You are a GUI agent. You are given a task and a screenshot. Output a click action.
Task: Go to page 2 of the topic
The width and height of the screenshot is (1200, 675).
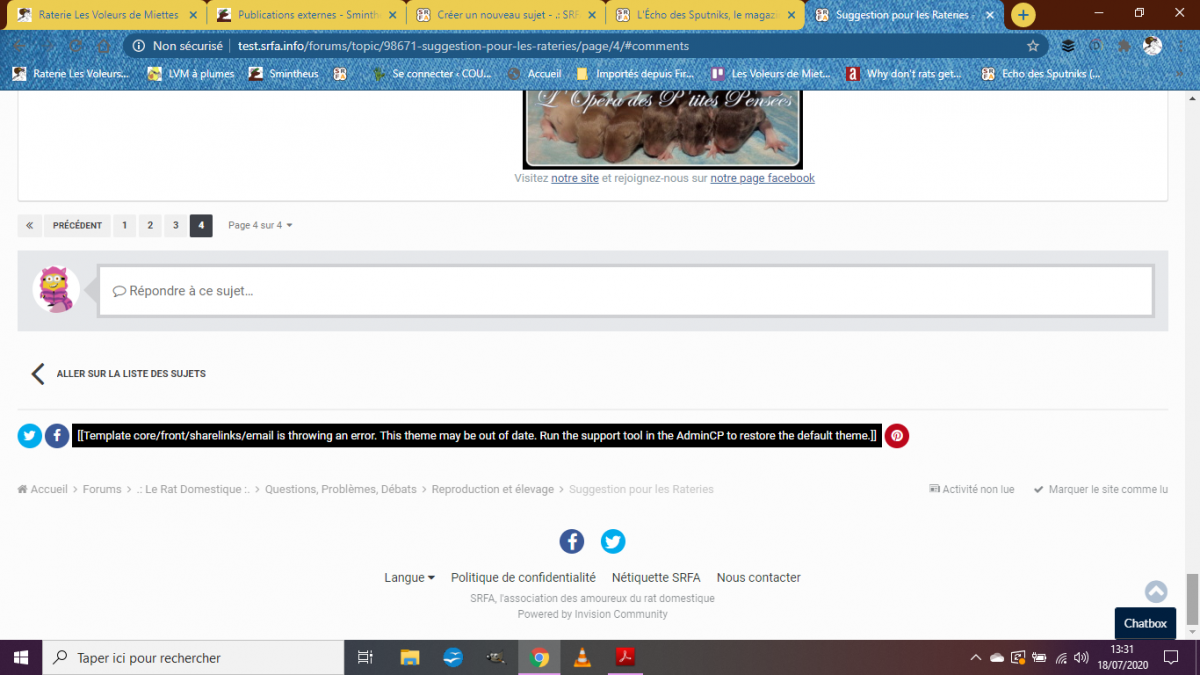point(150,226)
